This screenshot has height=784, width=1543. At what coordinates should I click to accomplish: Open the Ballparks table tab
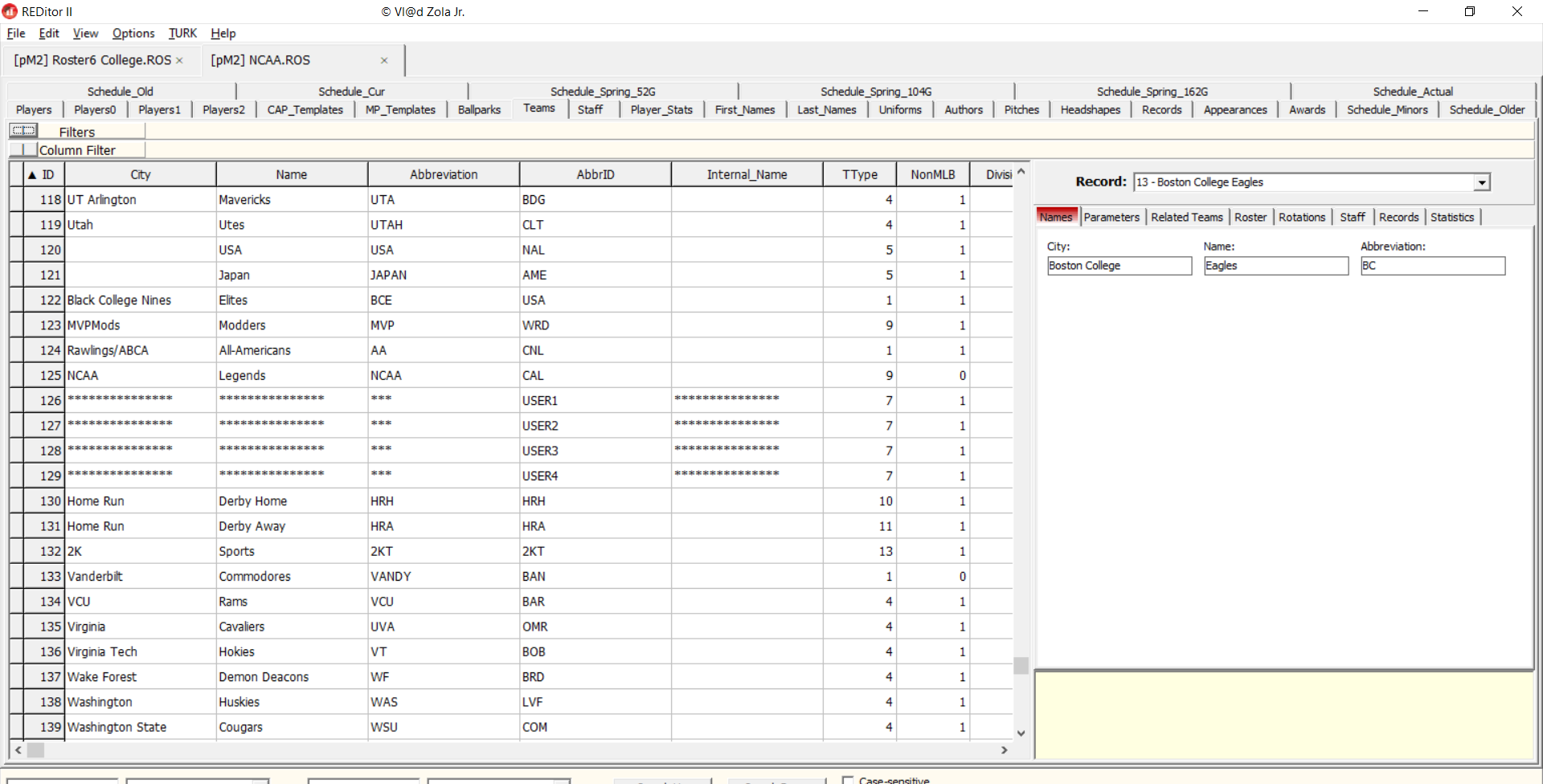(479, 109)
